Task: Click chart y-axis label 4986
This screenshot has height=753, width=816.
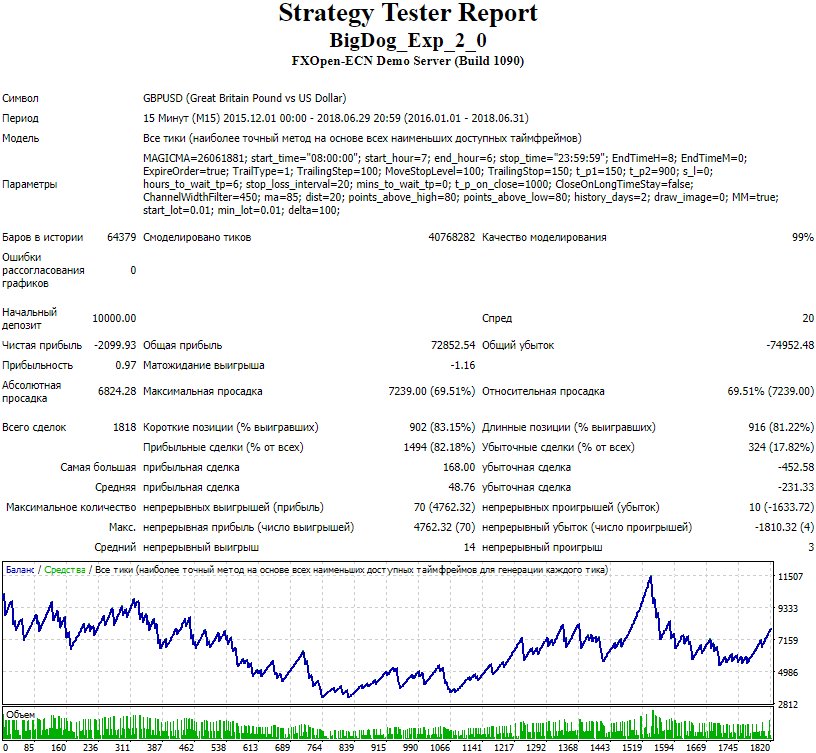Action: click(x=788, y=673)
